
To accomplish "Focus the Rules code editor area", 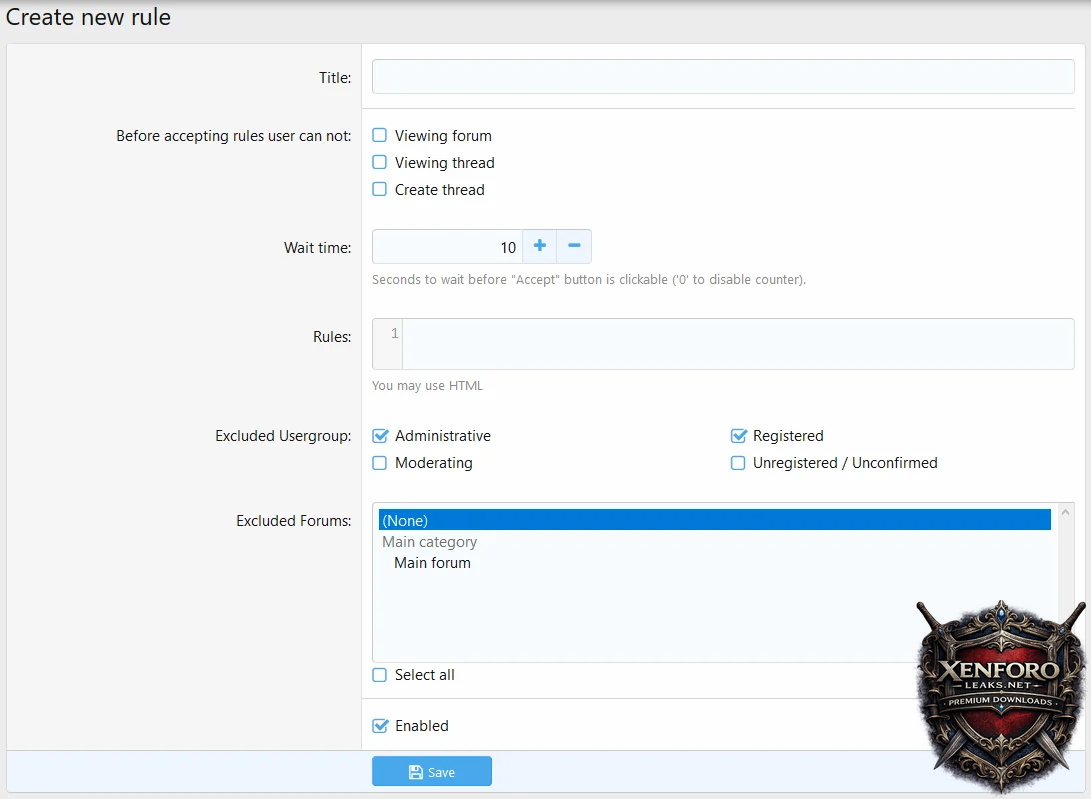I will tap(737, 344).
